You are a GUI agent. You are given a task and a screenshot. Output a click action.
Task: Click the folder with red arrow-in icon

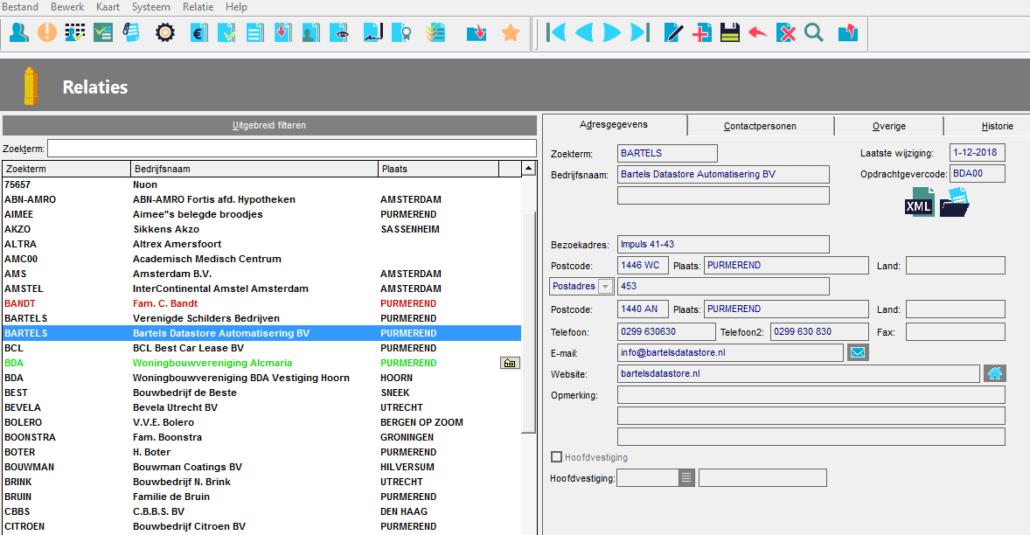476,32
